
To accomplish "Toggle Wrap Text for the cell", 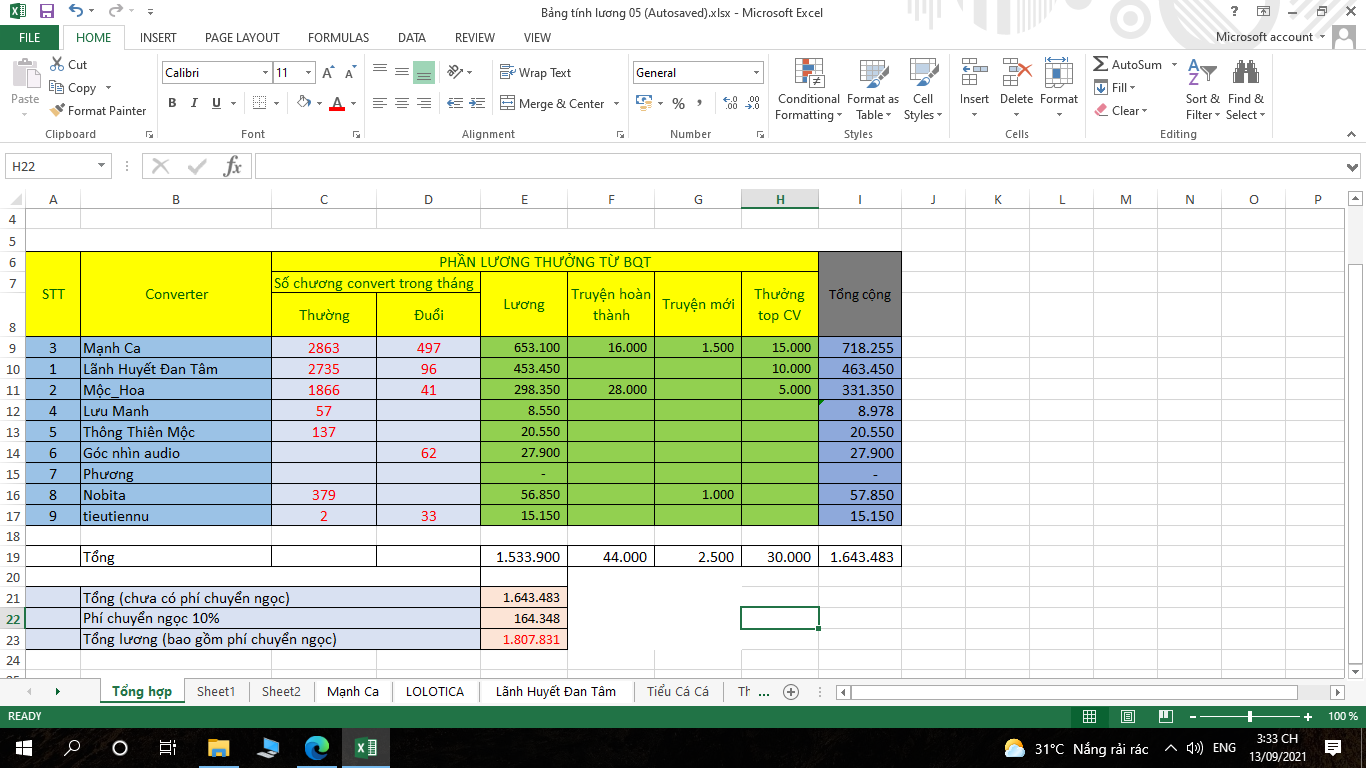I will (535, 73).
